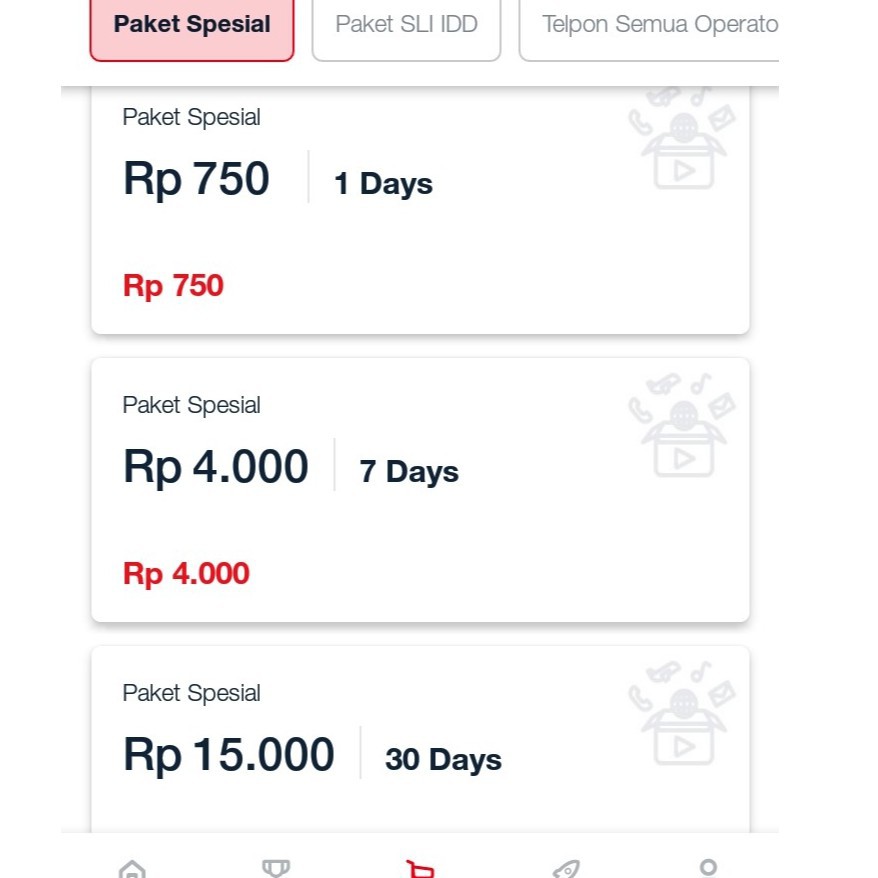The image size is (878, 878).
Task: Click the 7 Days duration text
Action: (408, 471)
